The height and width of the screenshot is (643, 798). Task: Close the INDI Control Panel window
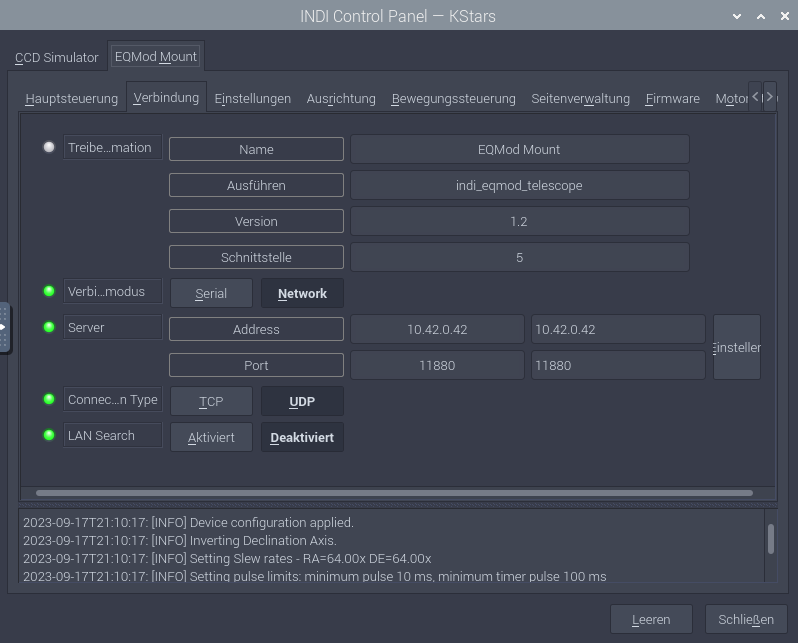click(785, 16)
